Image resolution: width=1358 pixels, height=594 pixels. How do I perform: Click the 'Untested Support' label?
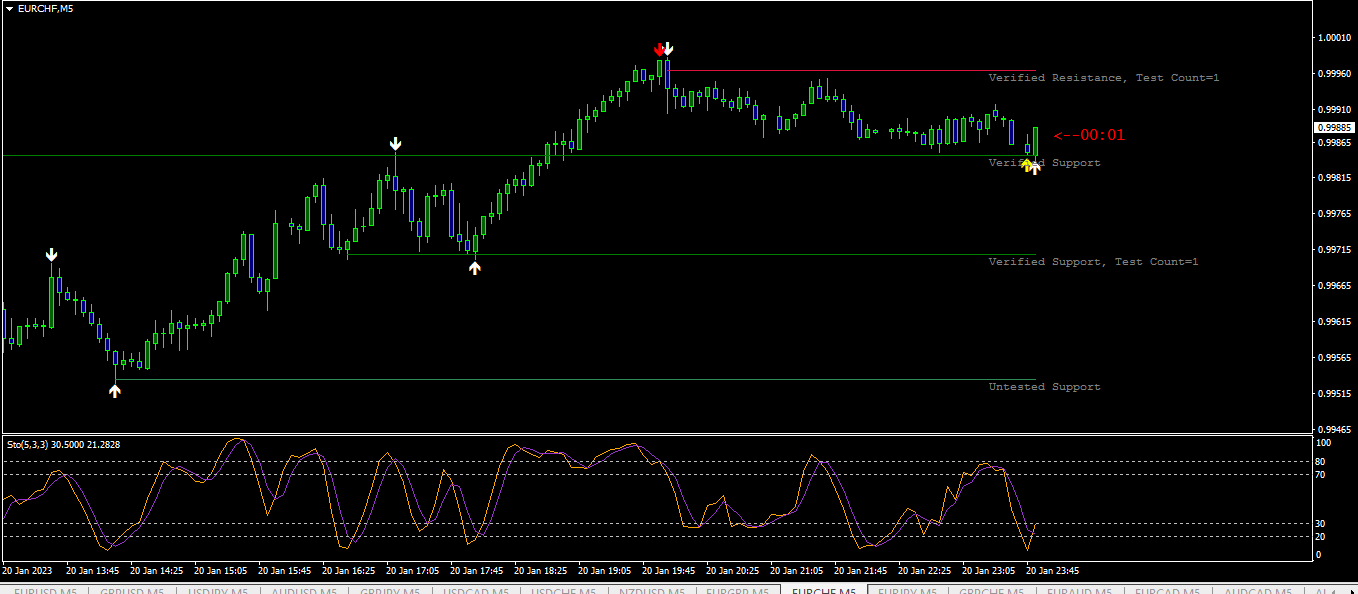coord(1044,387)
